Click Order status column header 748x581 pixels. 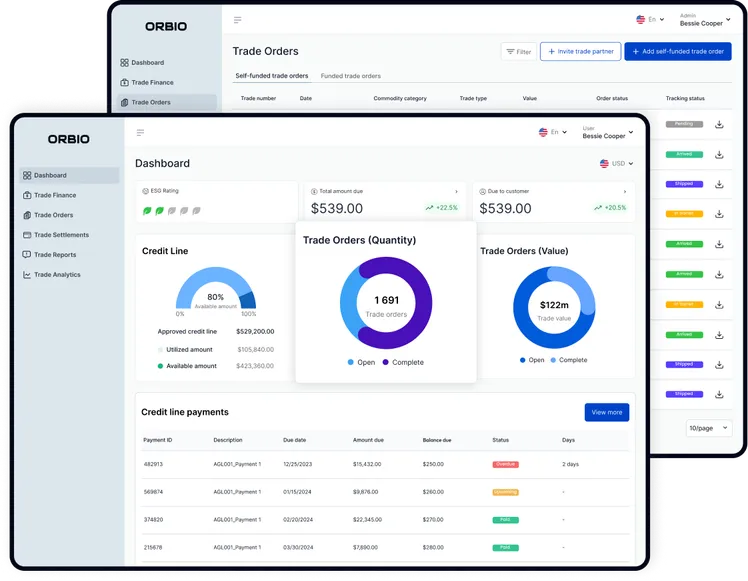pyautogui.click(x=612, y=98)
